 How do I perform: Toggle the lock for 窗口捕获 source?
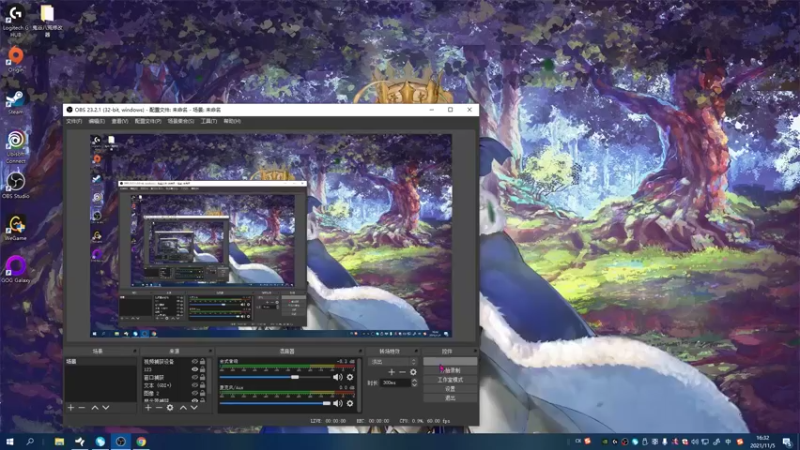pyautogui.click(x=203, y=378)
